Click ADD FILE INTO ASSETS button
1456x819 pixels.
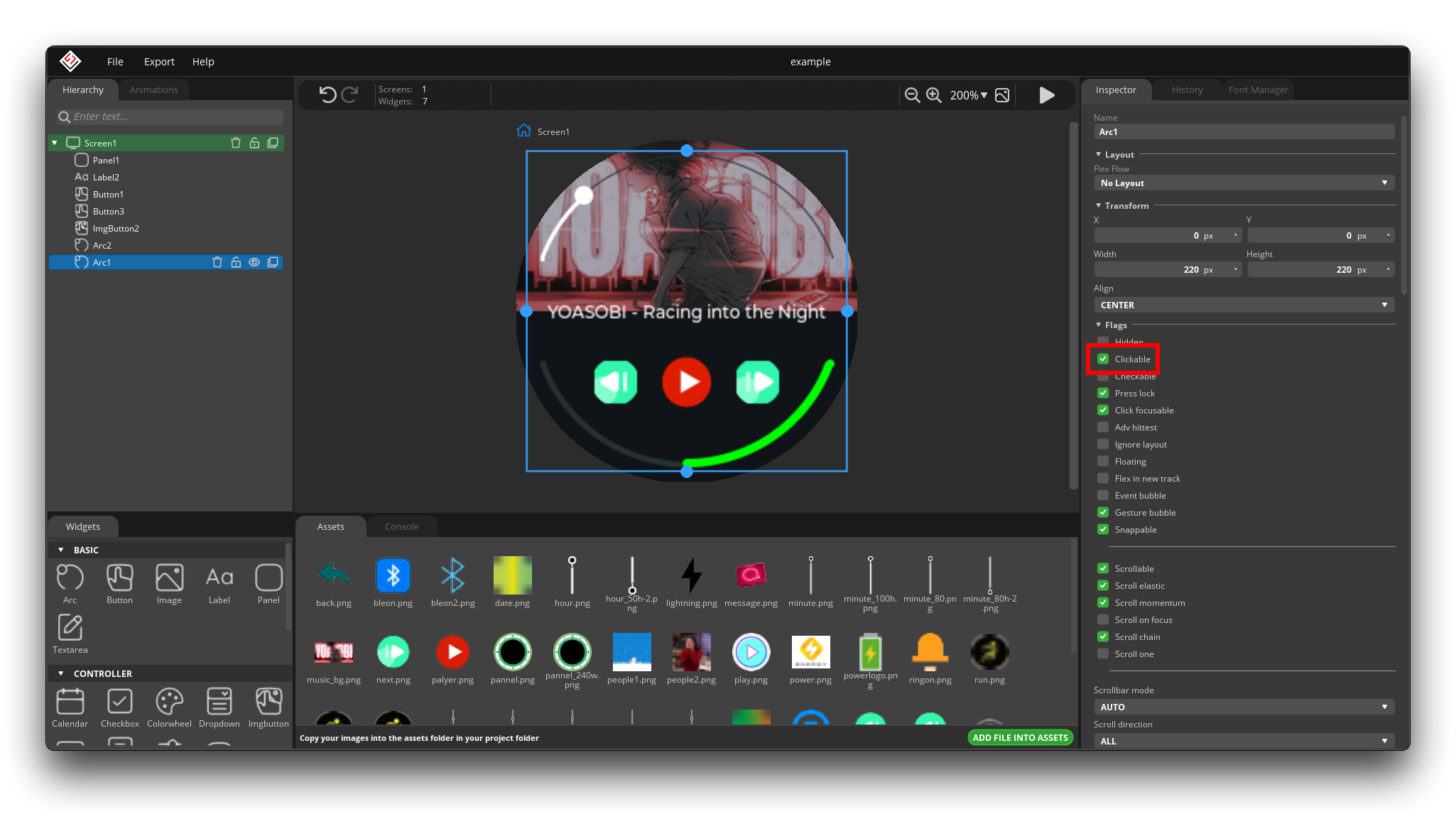[1020, 737]
